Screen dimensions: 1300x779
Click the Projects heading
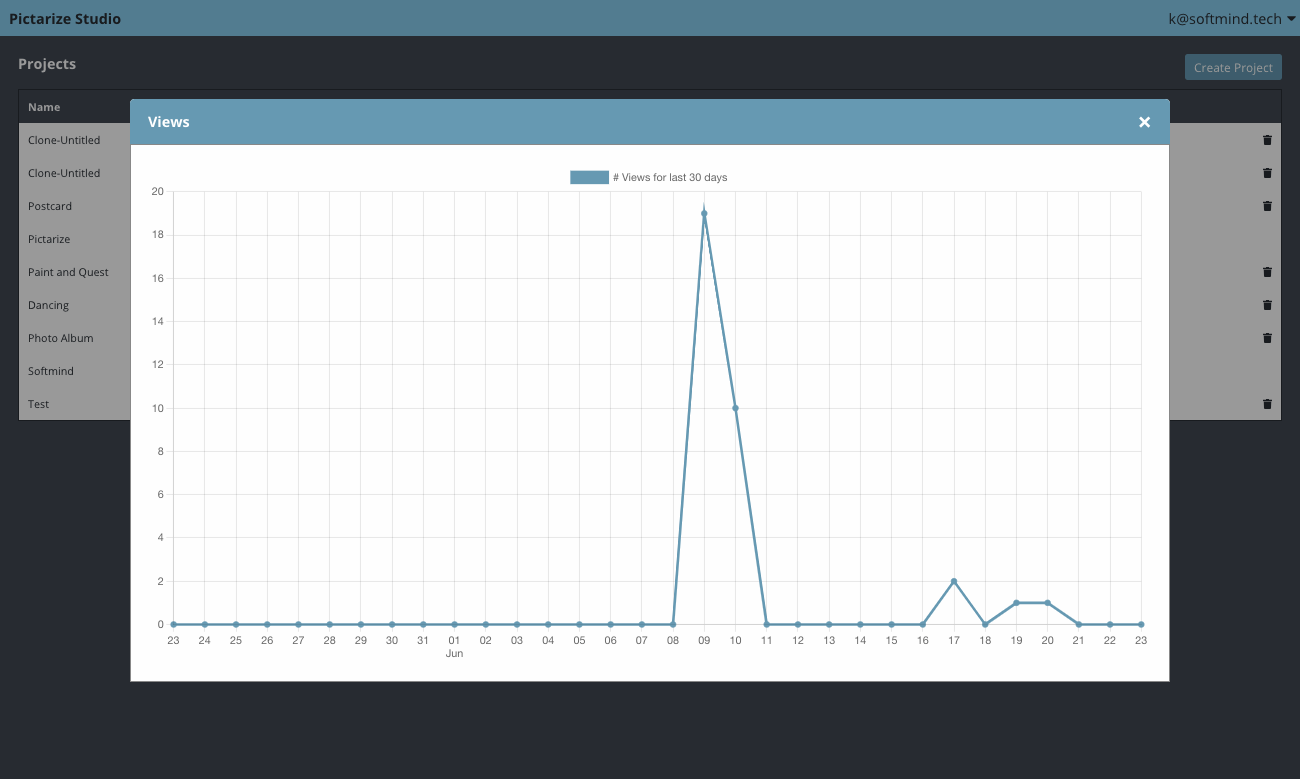point(47,64)
